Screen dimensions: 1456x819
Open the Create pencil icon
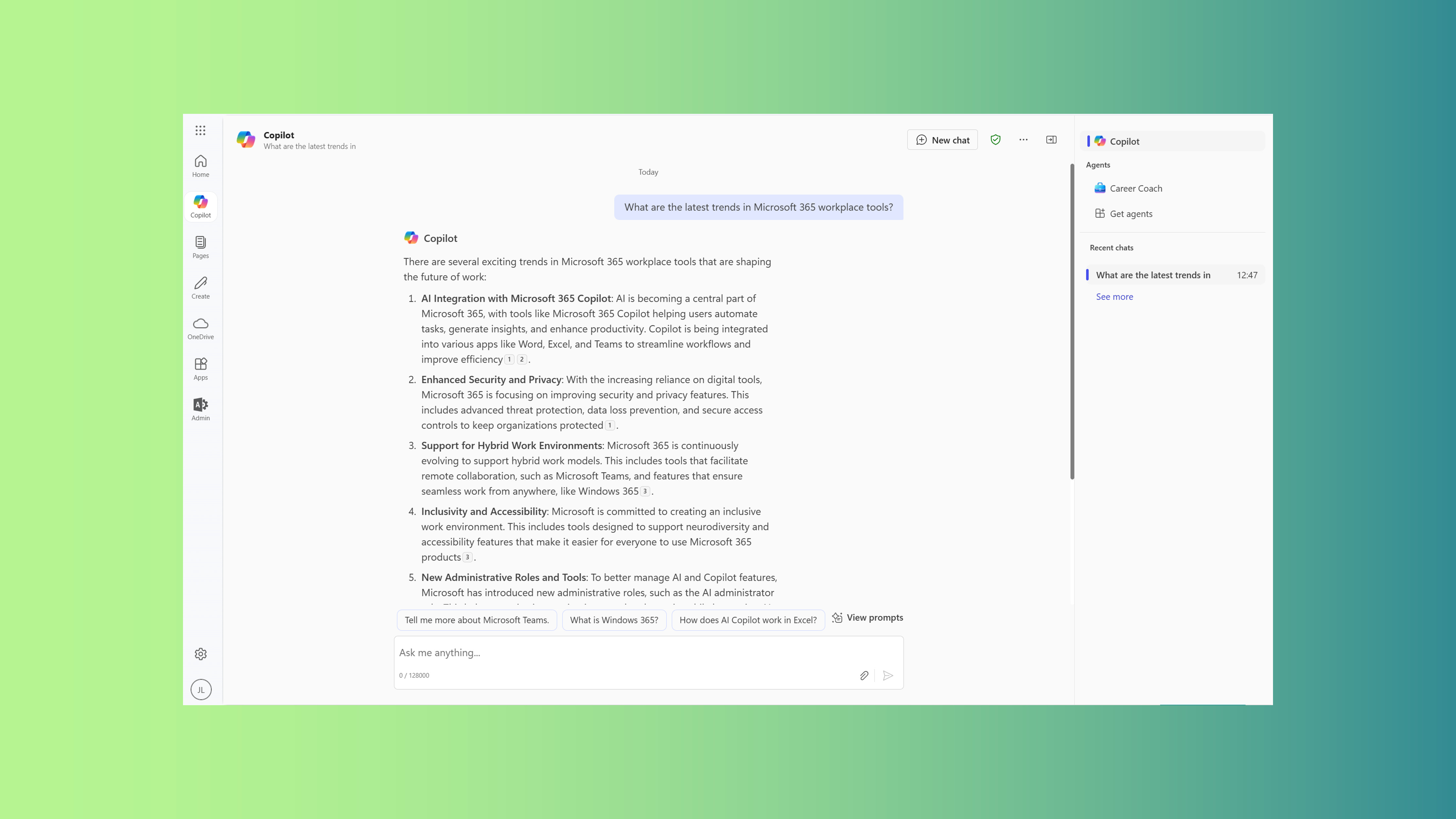[200, 288]
